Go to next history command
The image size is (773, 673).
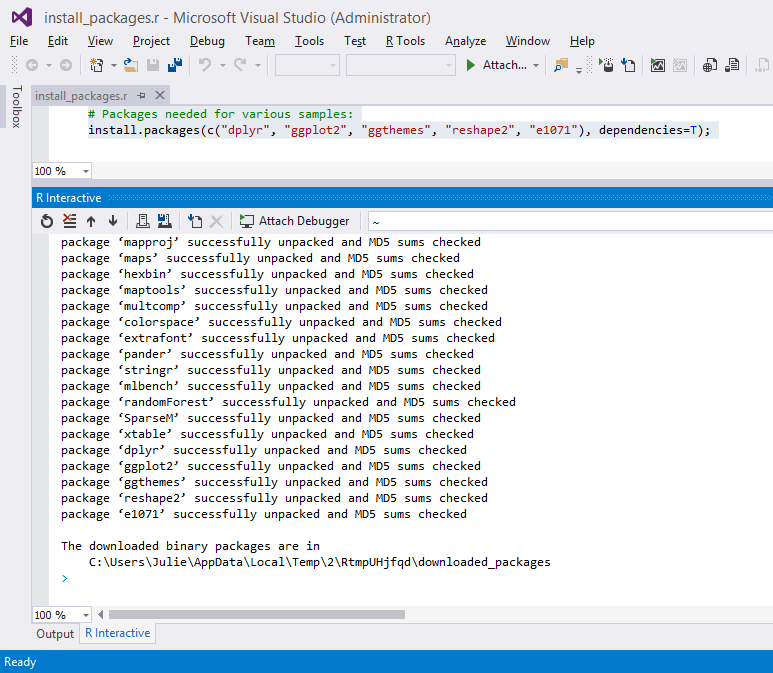coord(113,221)
